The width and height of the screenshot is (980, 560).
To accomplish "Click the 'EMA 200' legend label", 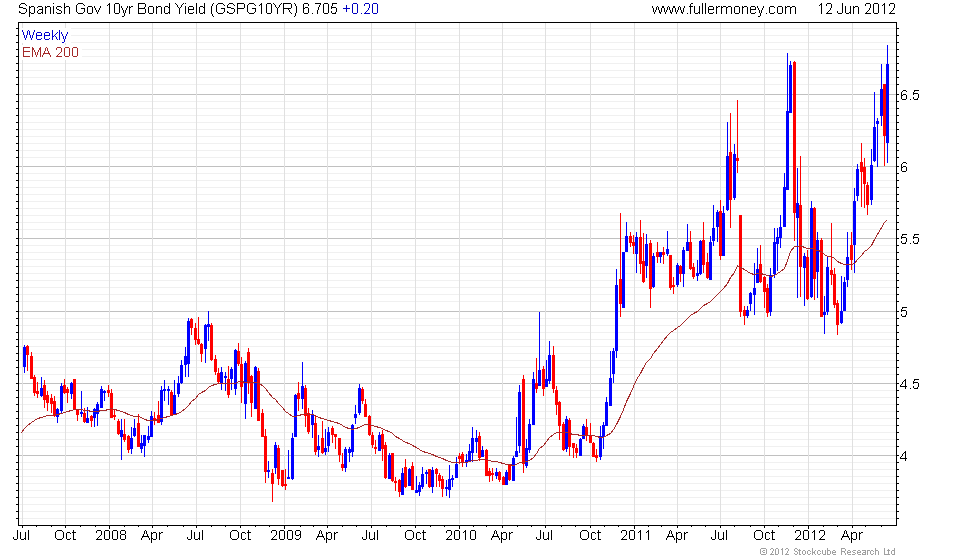I will [50, 52].
